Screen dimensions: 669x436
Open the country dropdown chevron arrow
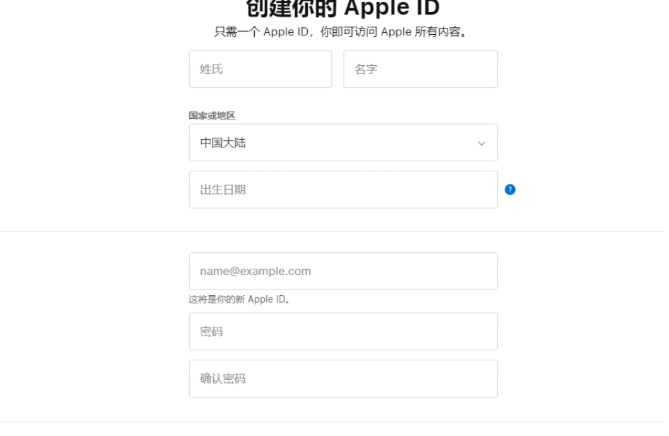[482, 144]
